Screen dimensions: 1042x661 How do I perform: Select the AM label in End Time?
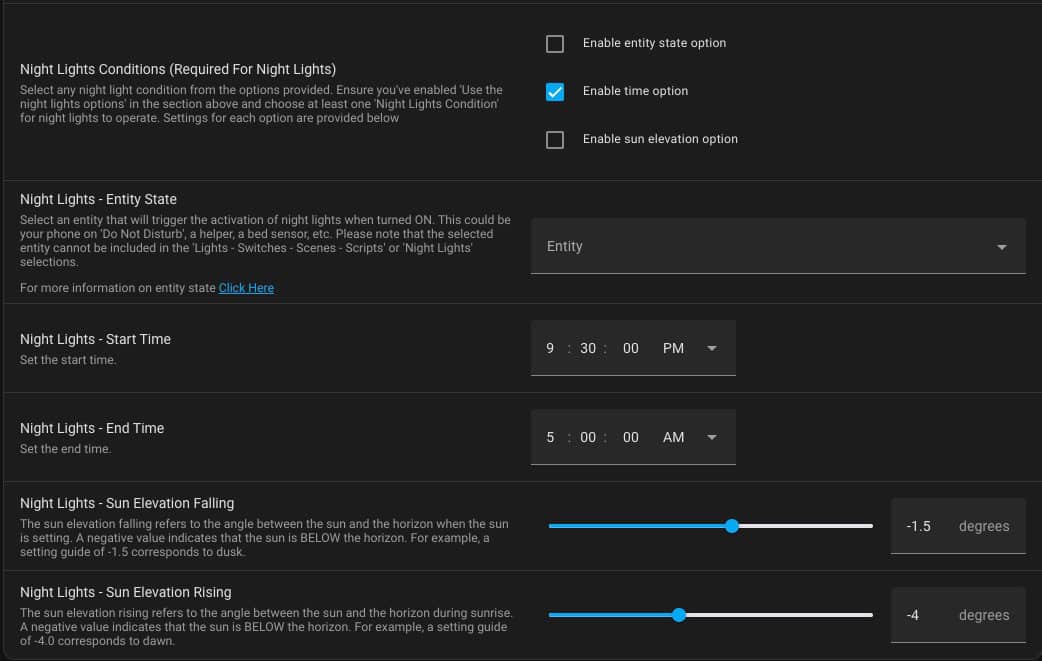[x=673, y=438]
